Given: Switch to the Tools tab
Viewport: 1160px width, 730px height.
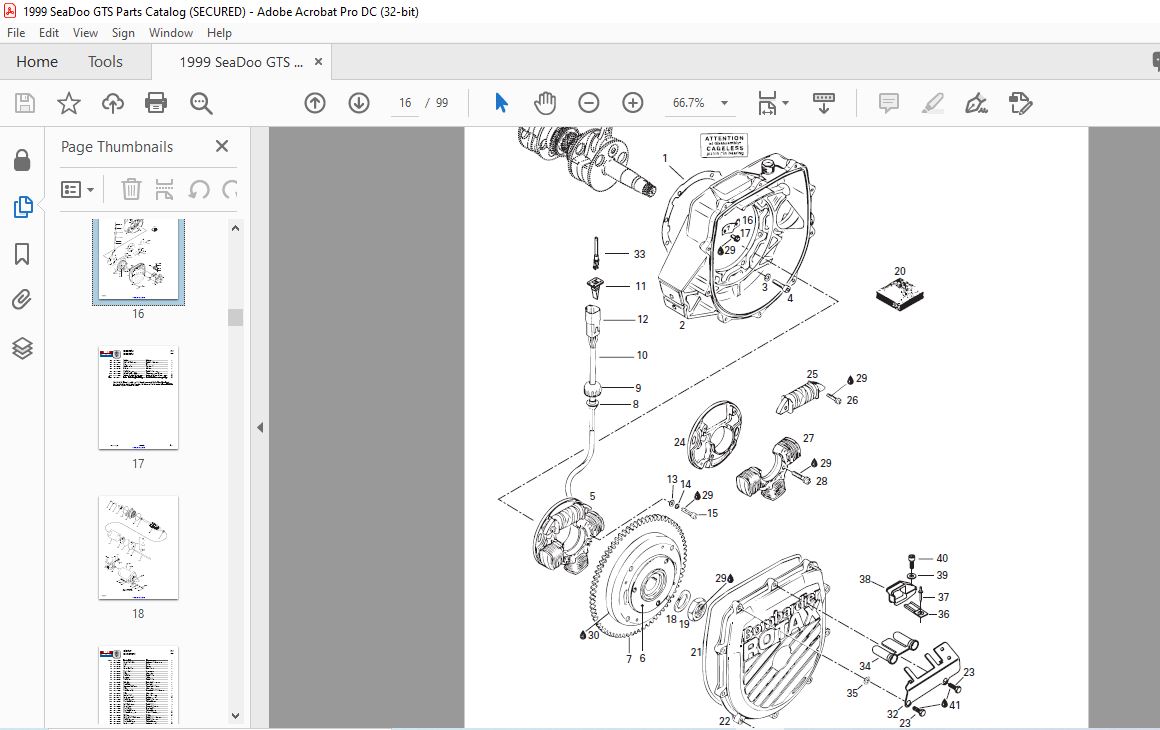Looking at the screenshot, I should [x=105, y=62].
